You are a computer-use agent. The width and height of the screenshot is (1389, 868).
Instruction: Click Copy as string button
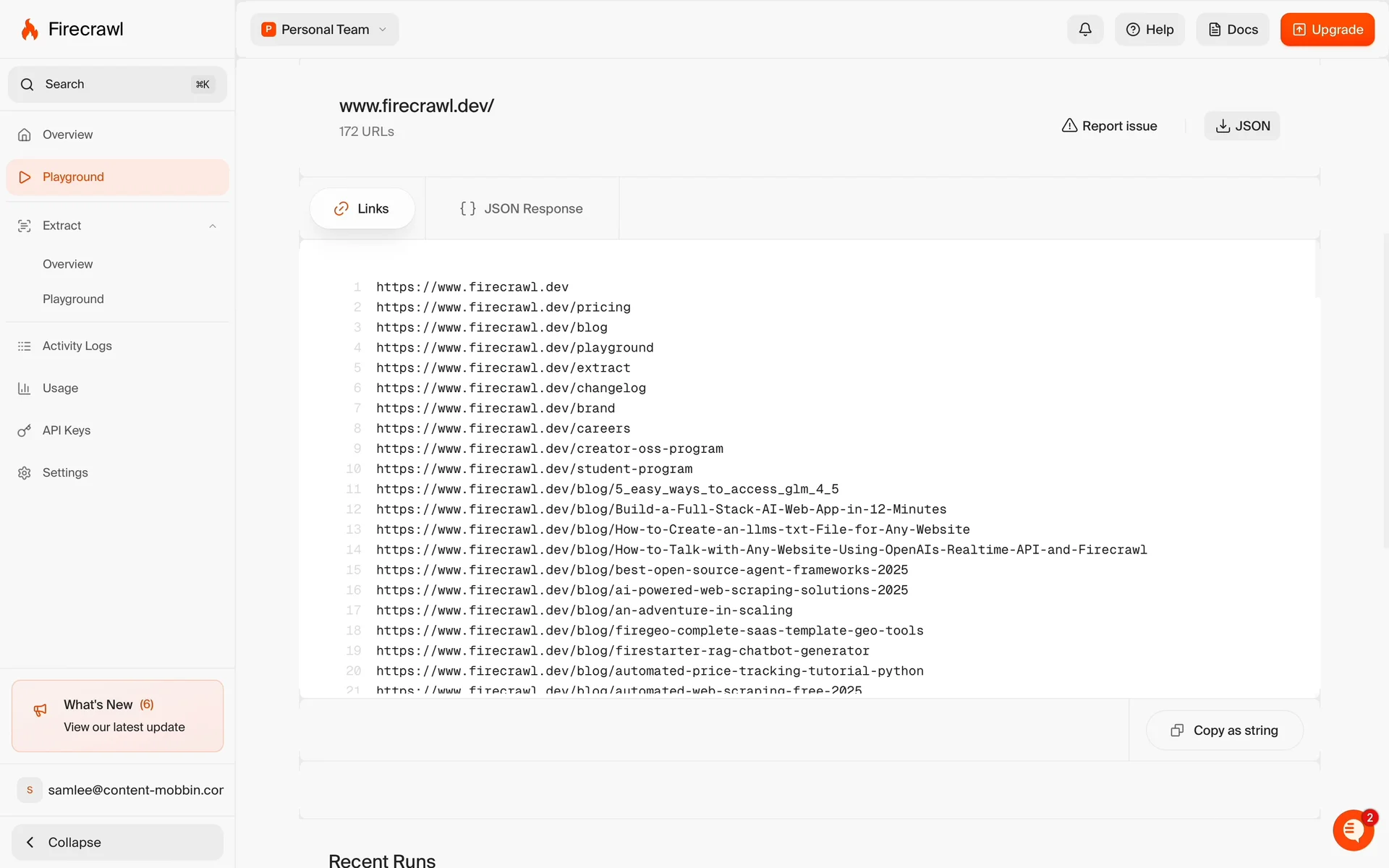click(1224, 731)
